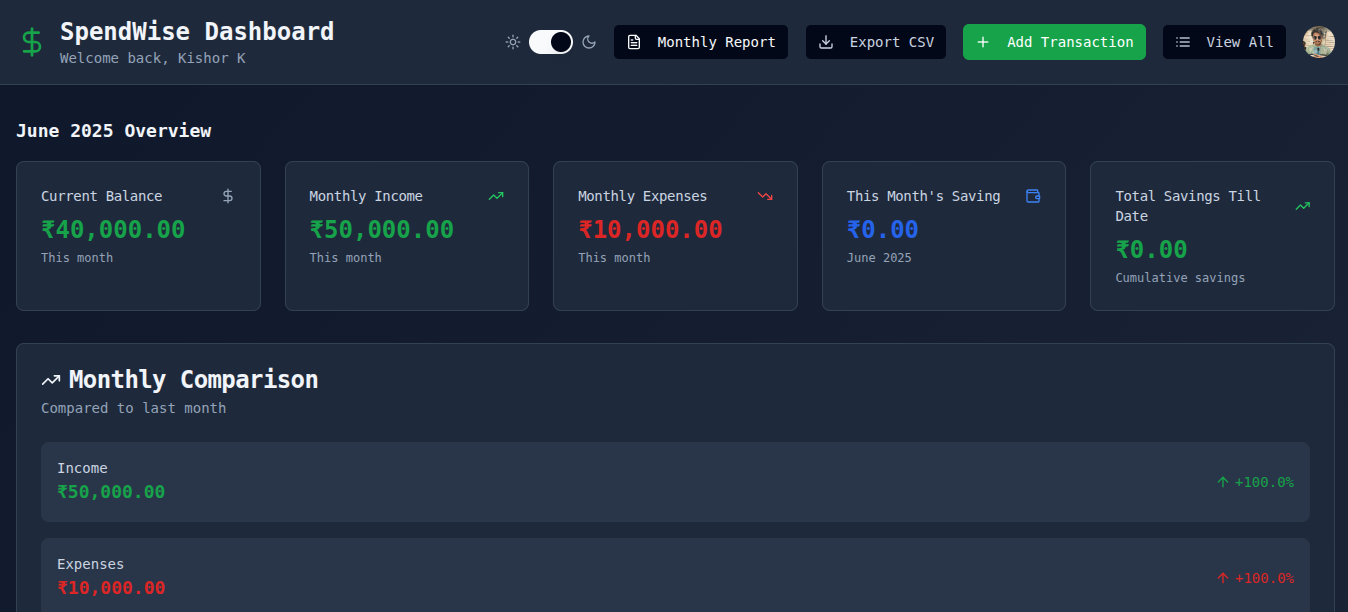
Task: Export transactions as CSV
Action: 875,42
